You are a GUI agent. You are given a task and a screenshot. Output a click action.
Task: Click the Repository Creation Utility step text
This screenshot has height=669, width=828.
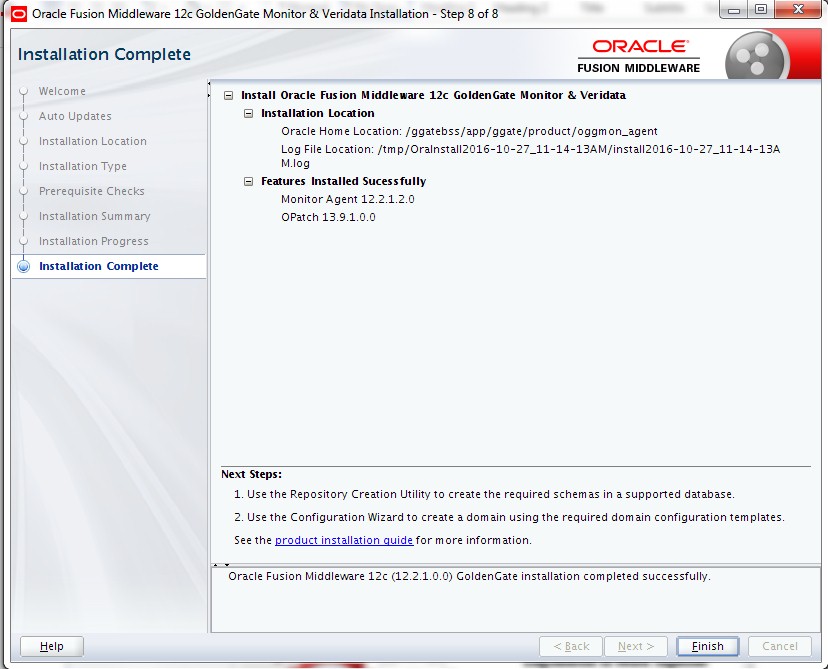[484, 494]
